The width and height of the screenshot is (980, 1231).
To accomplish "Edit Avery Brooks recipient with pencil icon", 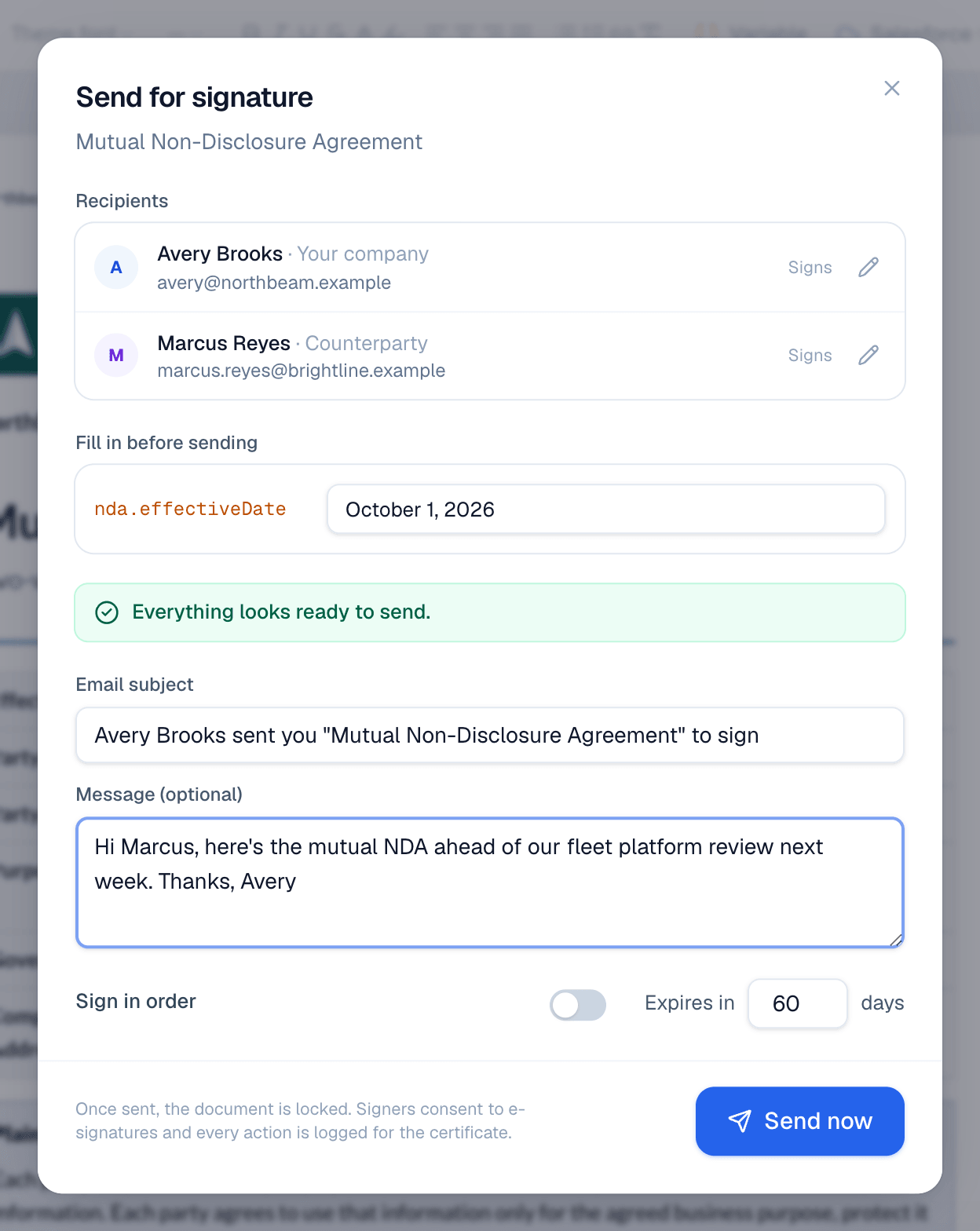I will click(x=868, y=268).
